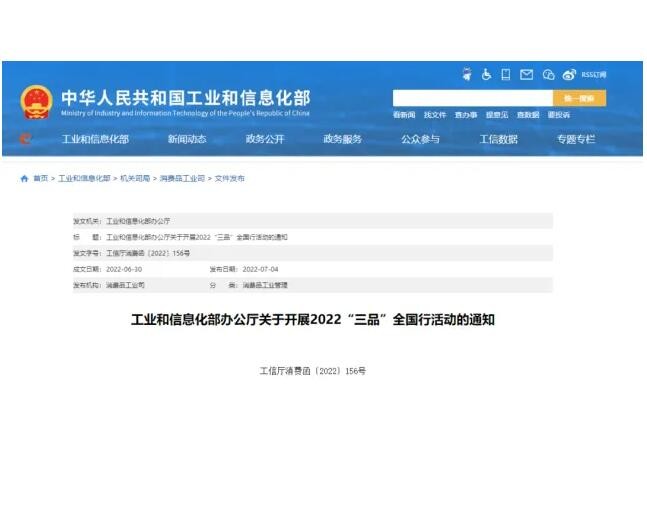Click the national emblem logo
The image size is (647, 507).
[x=36, y=102]
